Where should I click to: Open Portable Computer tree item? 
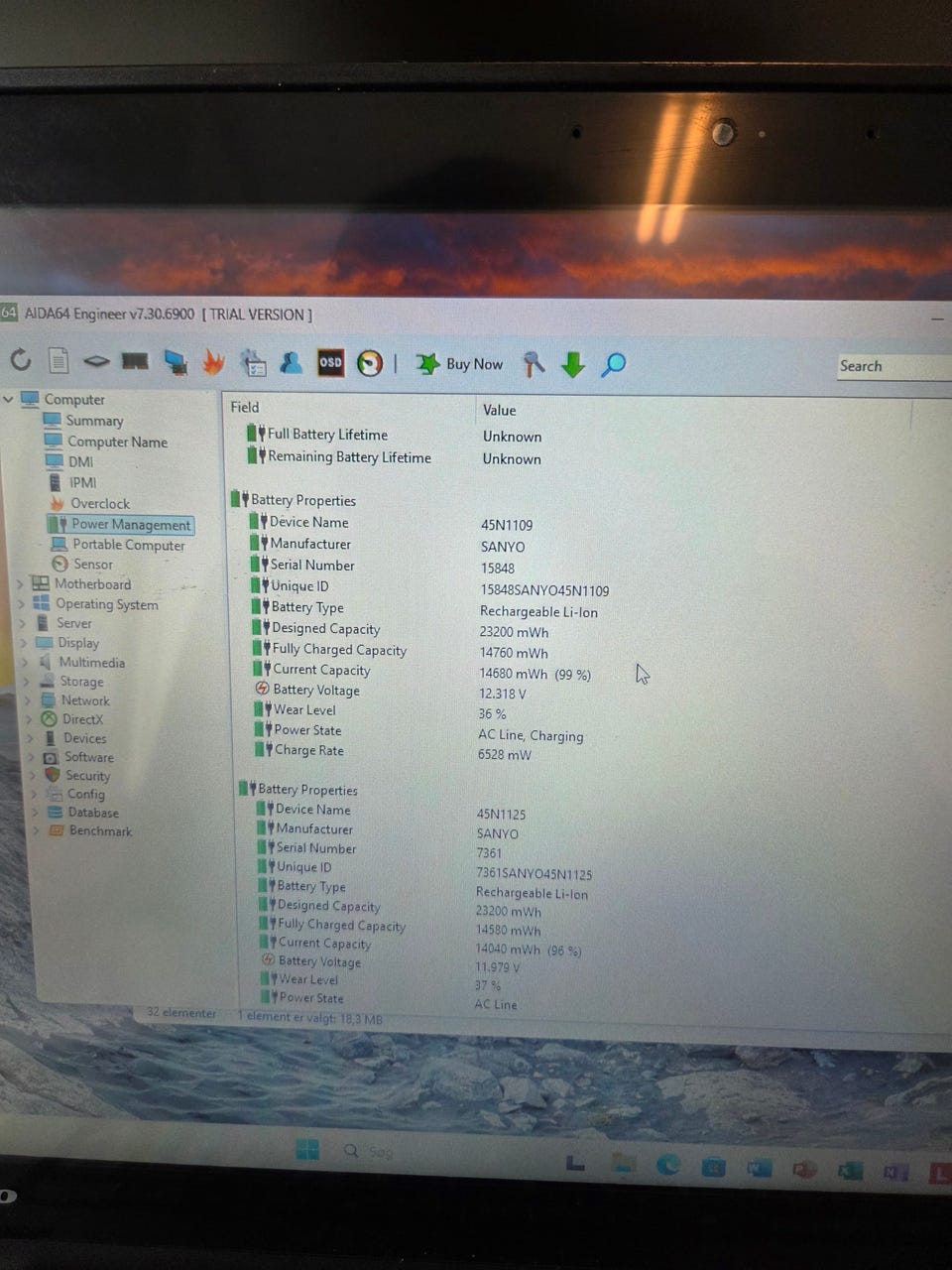(128, 545)
